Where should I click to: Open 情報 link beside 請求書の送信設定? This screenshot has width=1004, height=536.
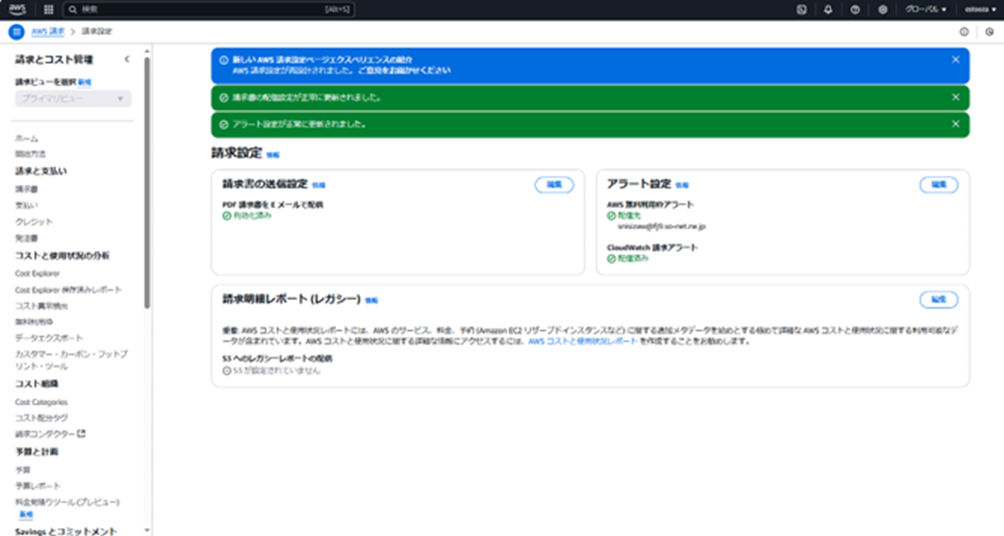(318, 185)
